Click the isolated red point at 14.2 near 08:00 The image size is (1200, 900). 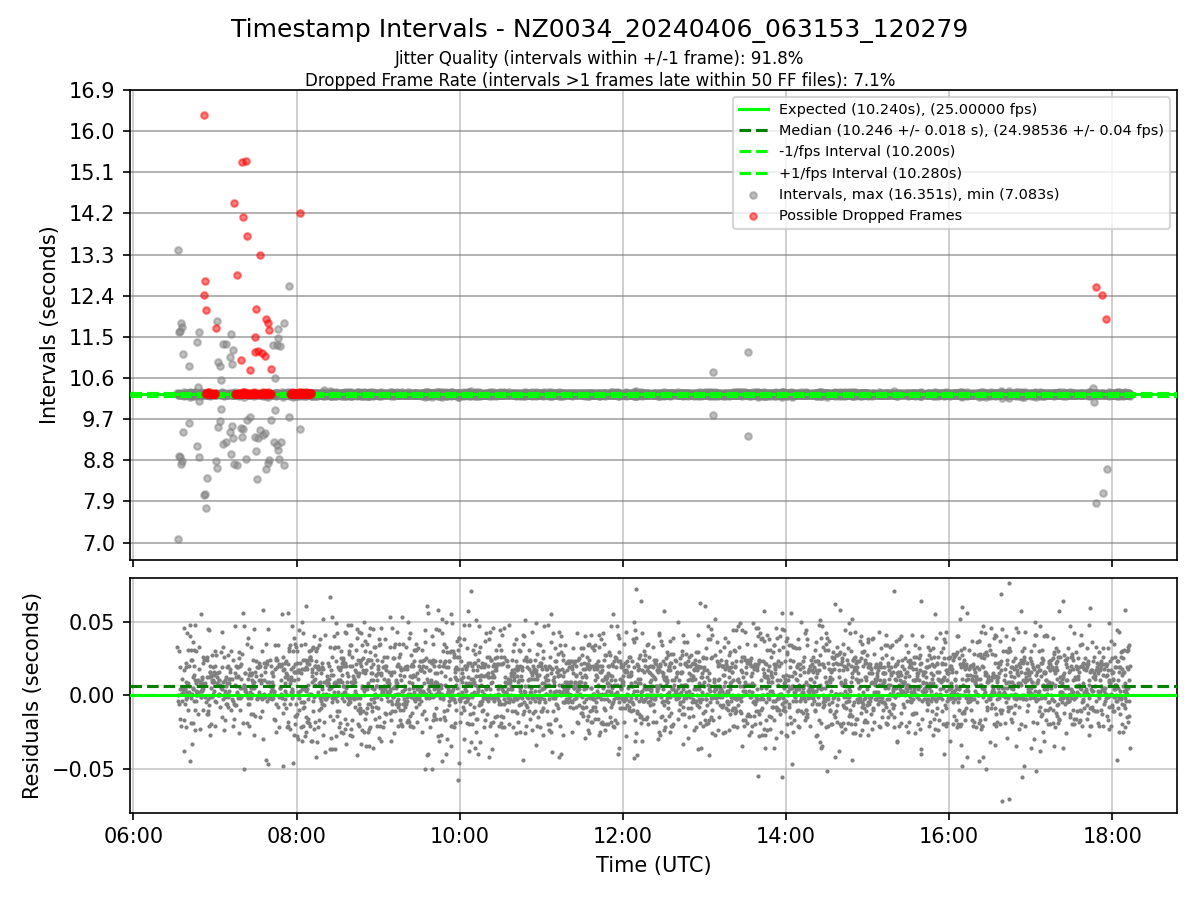(x=300, y=213)
